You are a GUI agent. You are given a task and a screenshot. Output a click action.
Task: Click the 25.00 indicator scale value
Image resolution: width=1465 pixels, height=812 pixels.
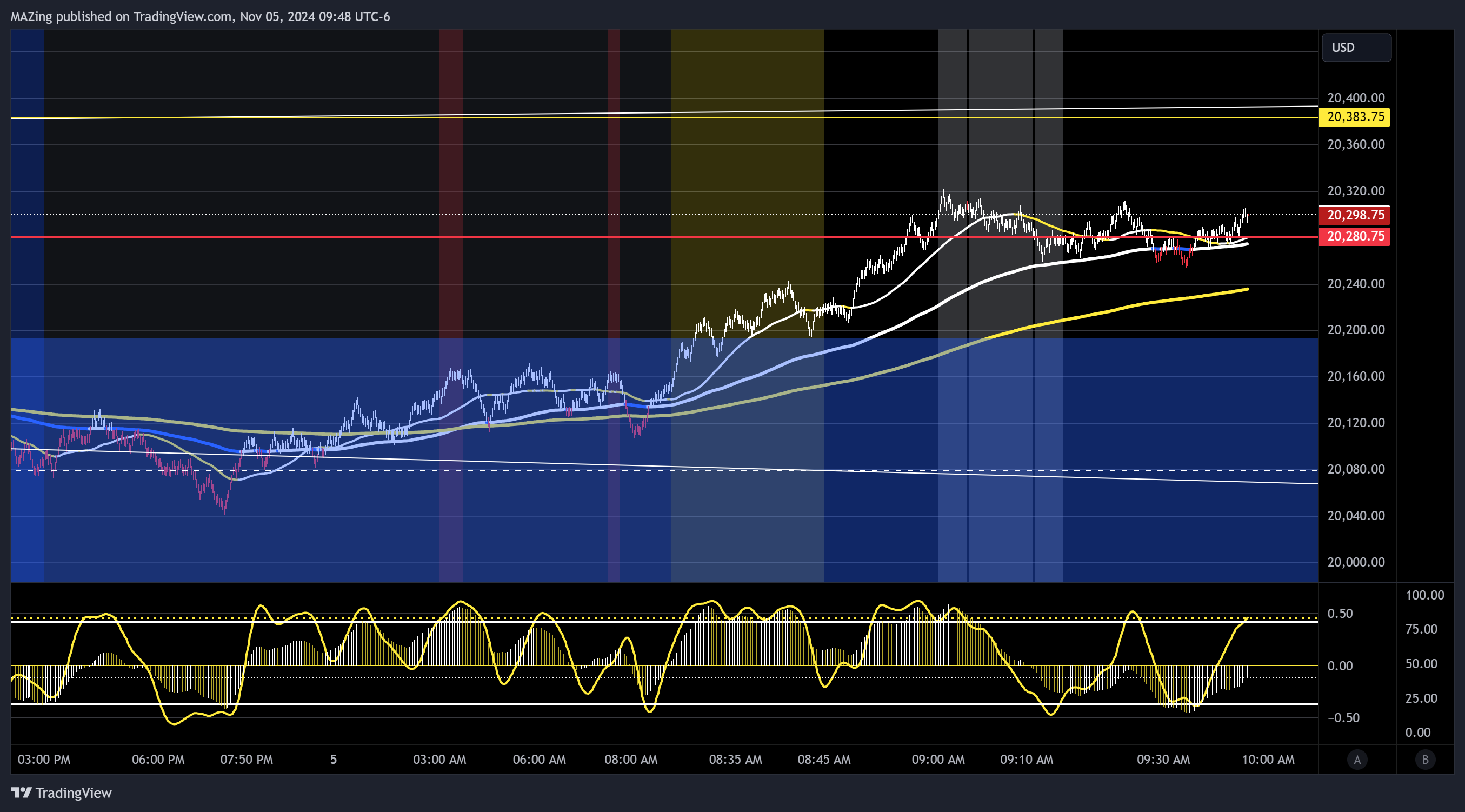1421,698
